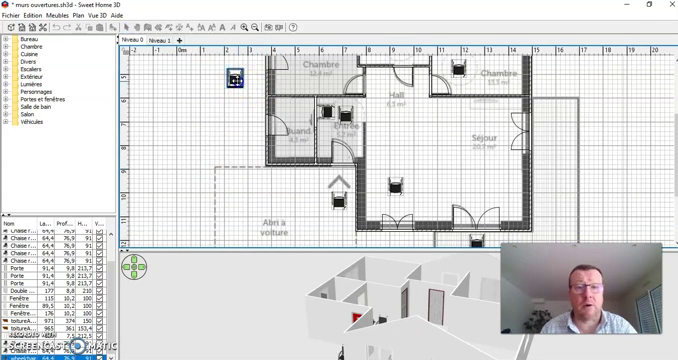678x360 pixels.
Task: Click the Open home toolbar icon
Action: (x=22, y=27)
